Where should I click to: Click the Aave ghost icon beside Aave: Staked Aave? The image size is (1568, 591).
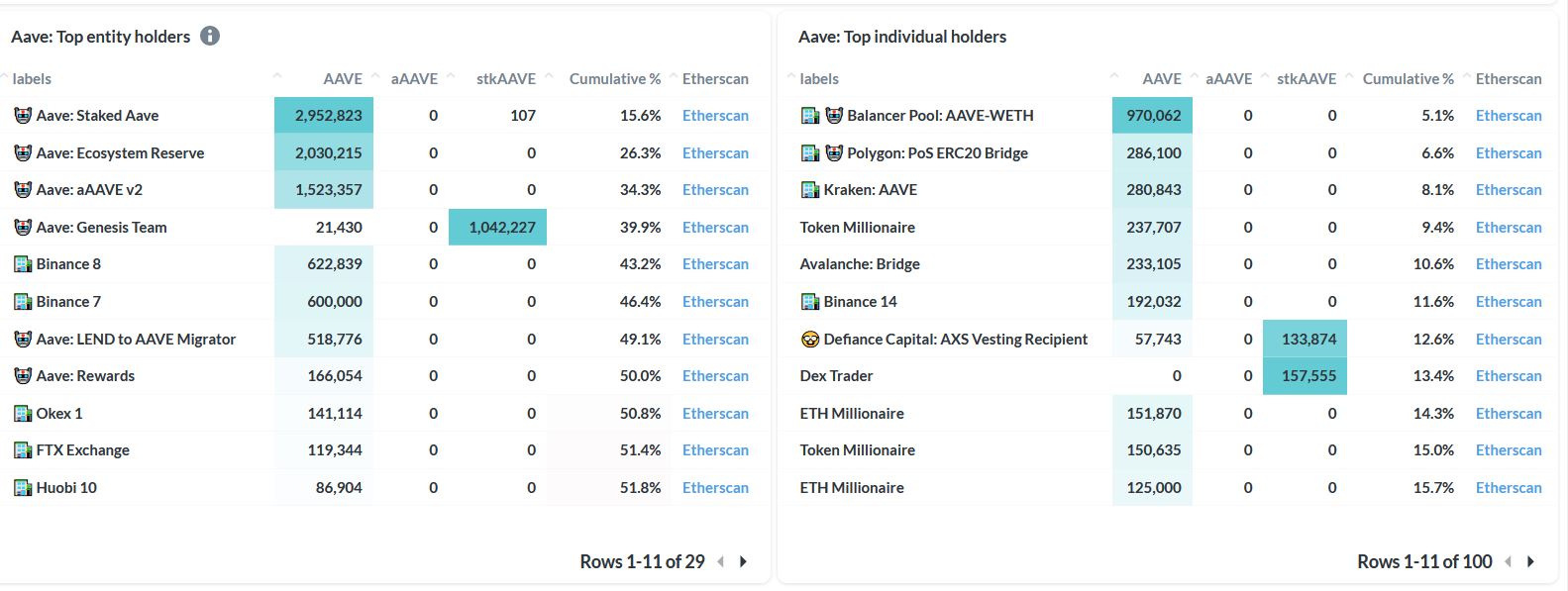tap(23, 115)
